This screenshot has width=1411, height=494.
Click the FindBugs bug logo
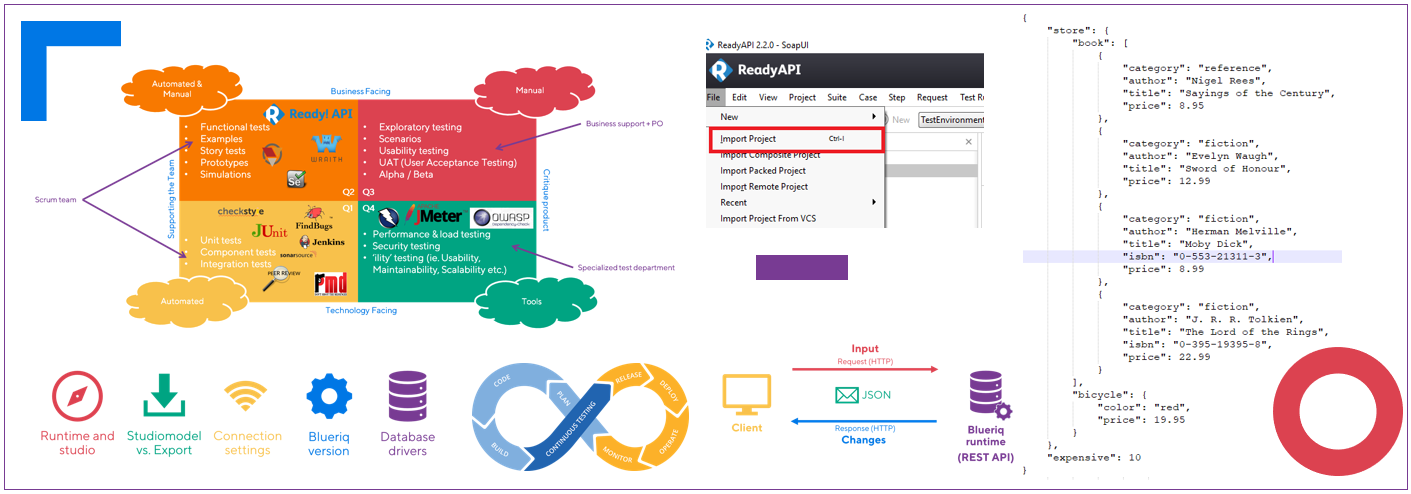[x=314, y=218]
